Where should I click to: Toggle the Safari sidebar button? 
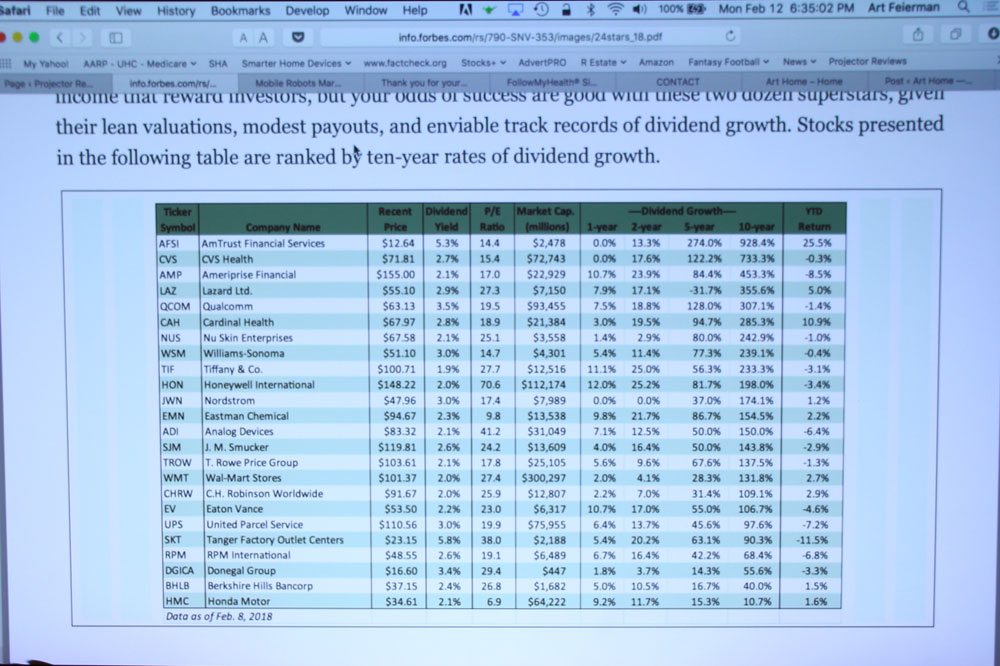tap(116, 38)
